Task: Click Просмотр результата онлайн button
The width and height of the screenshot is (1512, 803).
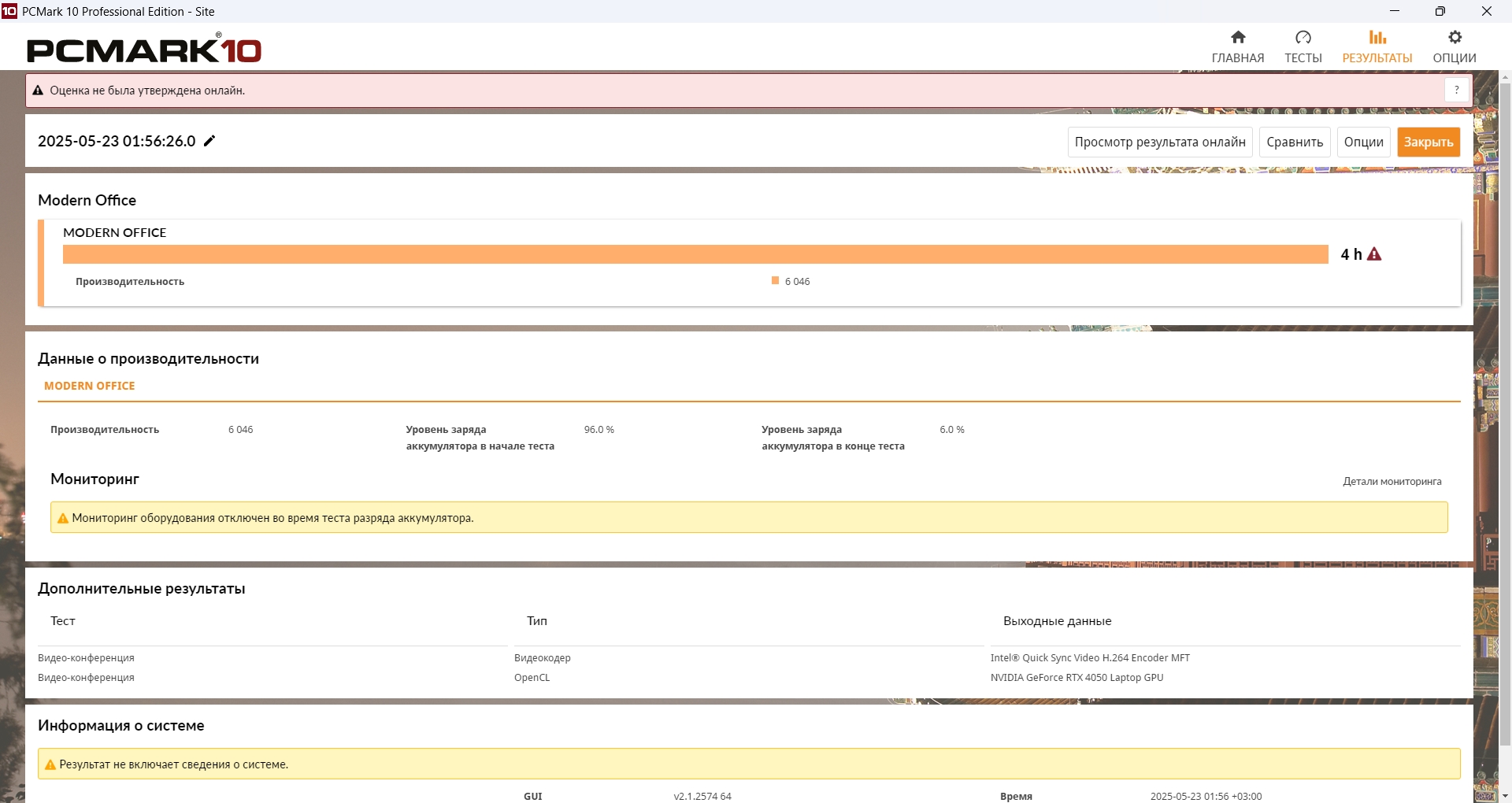Action: 1160,142
